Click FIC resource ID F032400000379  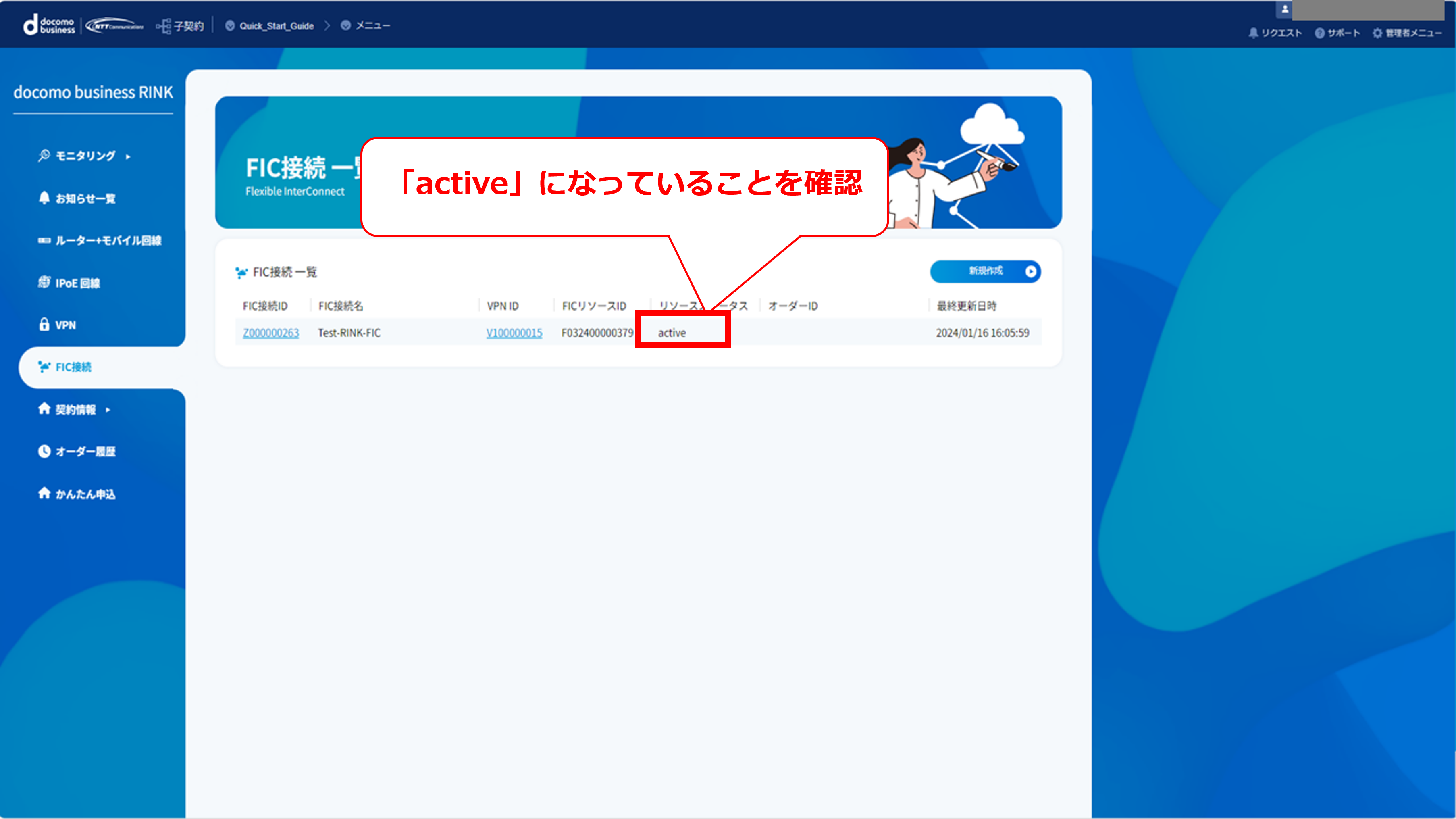597,333
